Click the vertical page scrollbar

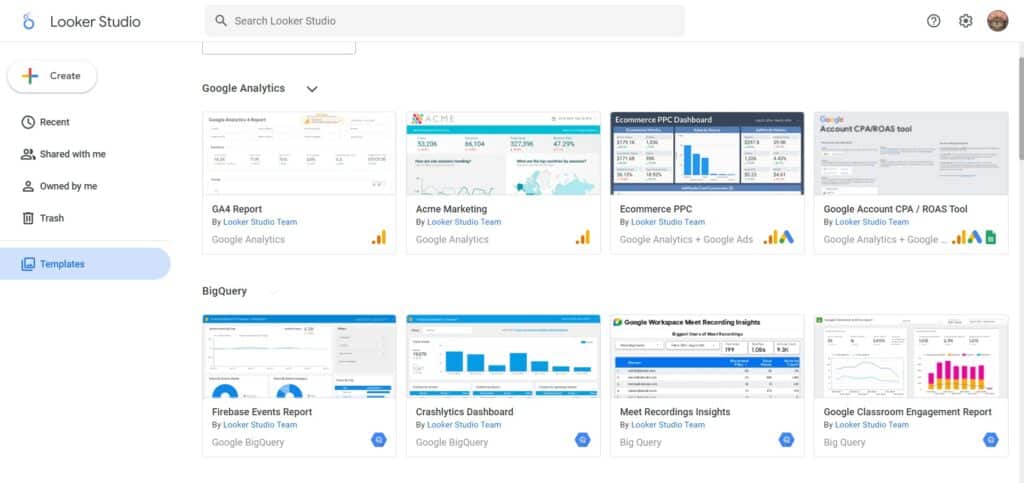pos(1018,110)
